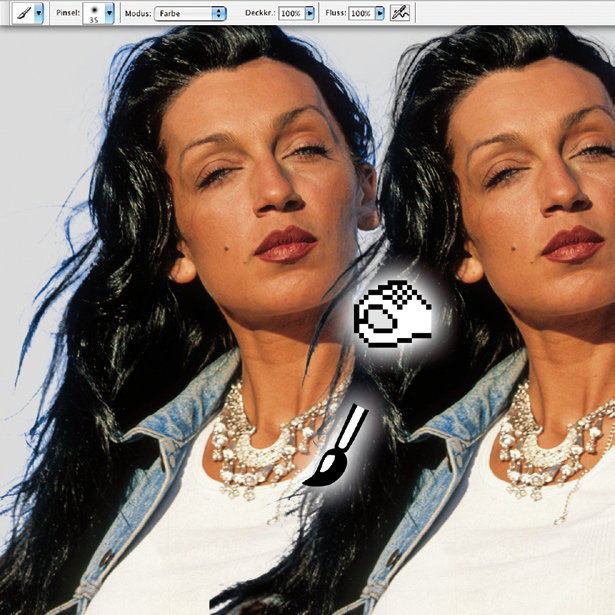Open the Deckkr. opacity slider arrow
This screenshot has width=615, height=615.
[310, 14]
